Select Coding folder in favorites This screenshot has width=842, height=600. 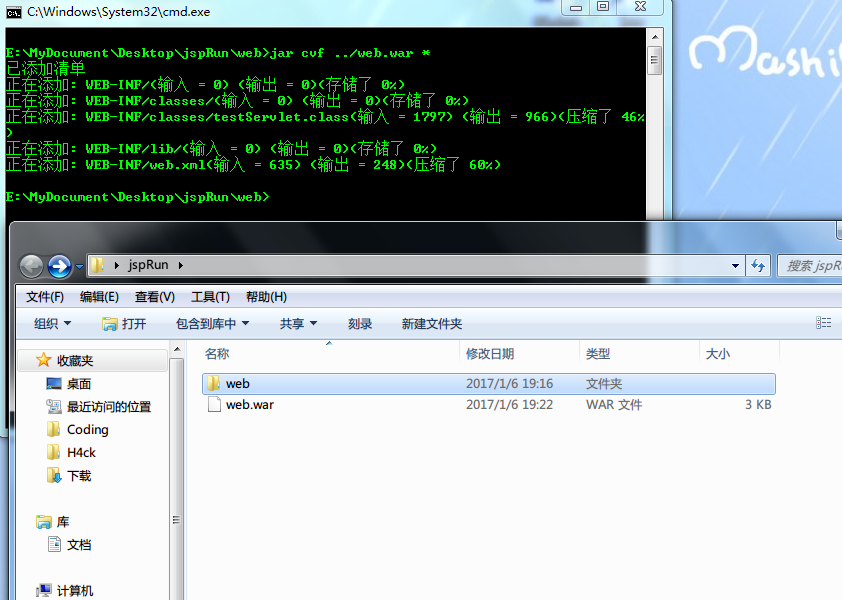point(88,430)
